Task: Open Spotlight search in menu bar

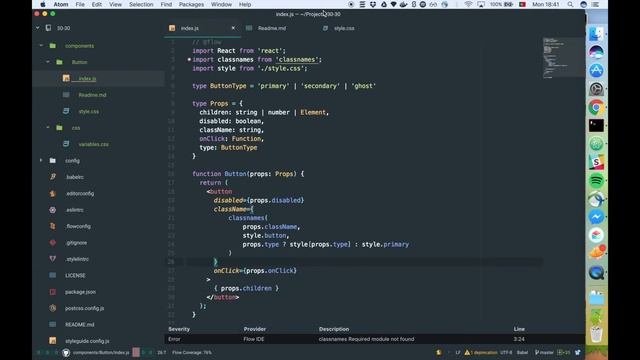Action: pos(570,4)
